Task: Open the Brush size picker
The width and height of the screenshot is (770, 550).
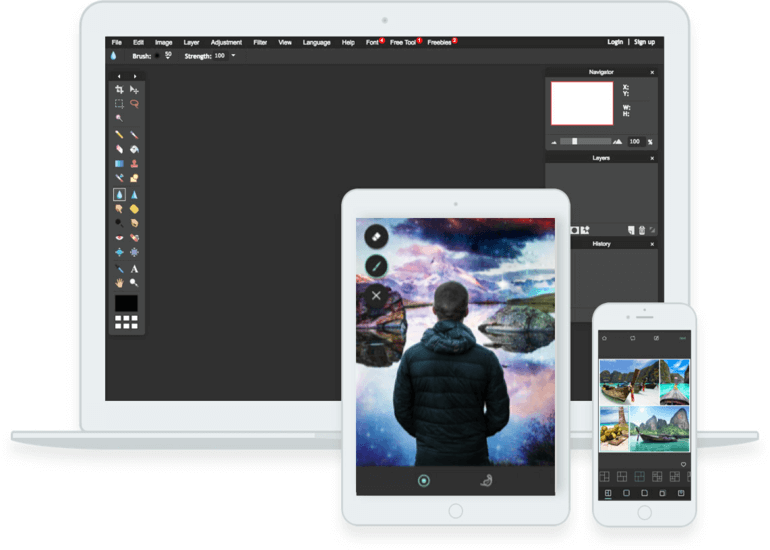Action: point(166,56)
